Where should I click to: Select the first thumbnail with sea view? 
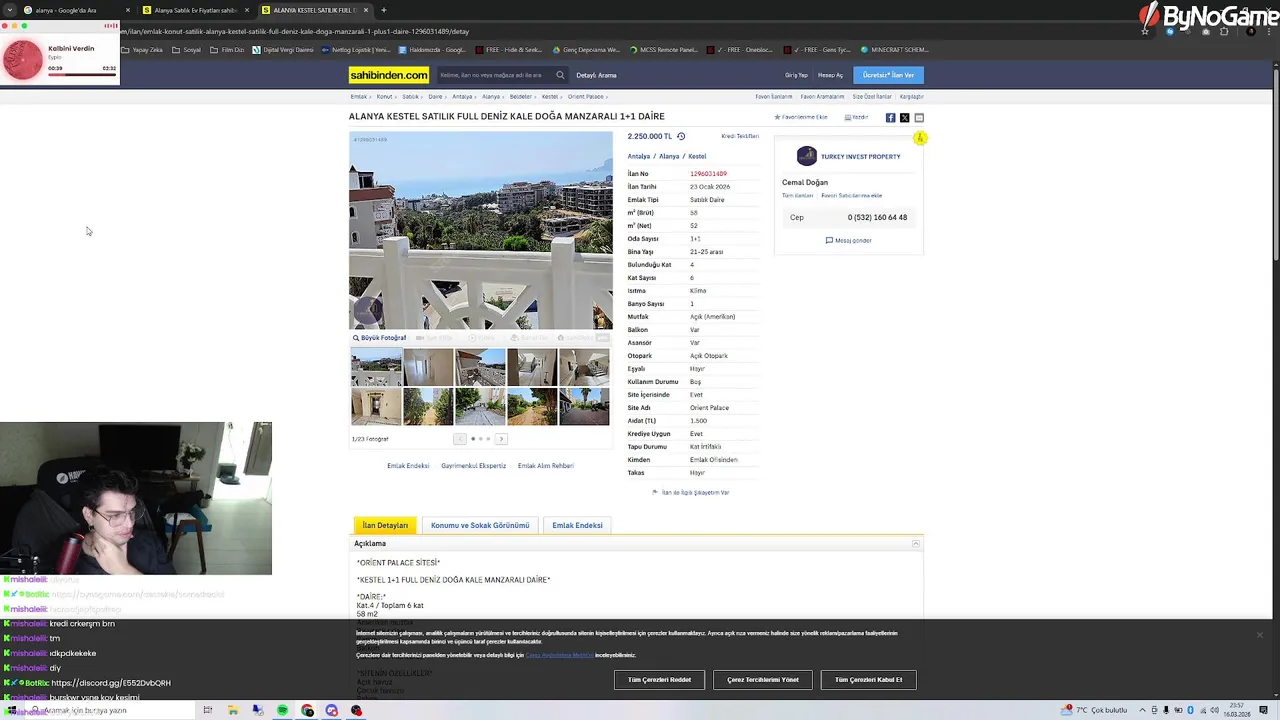pyautogui.click(x=376, y=367)
